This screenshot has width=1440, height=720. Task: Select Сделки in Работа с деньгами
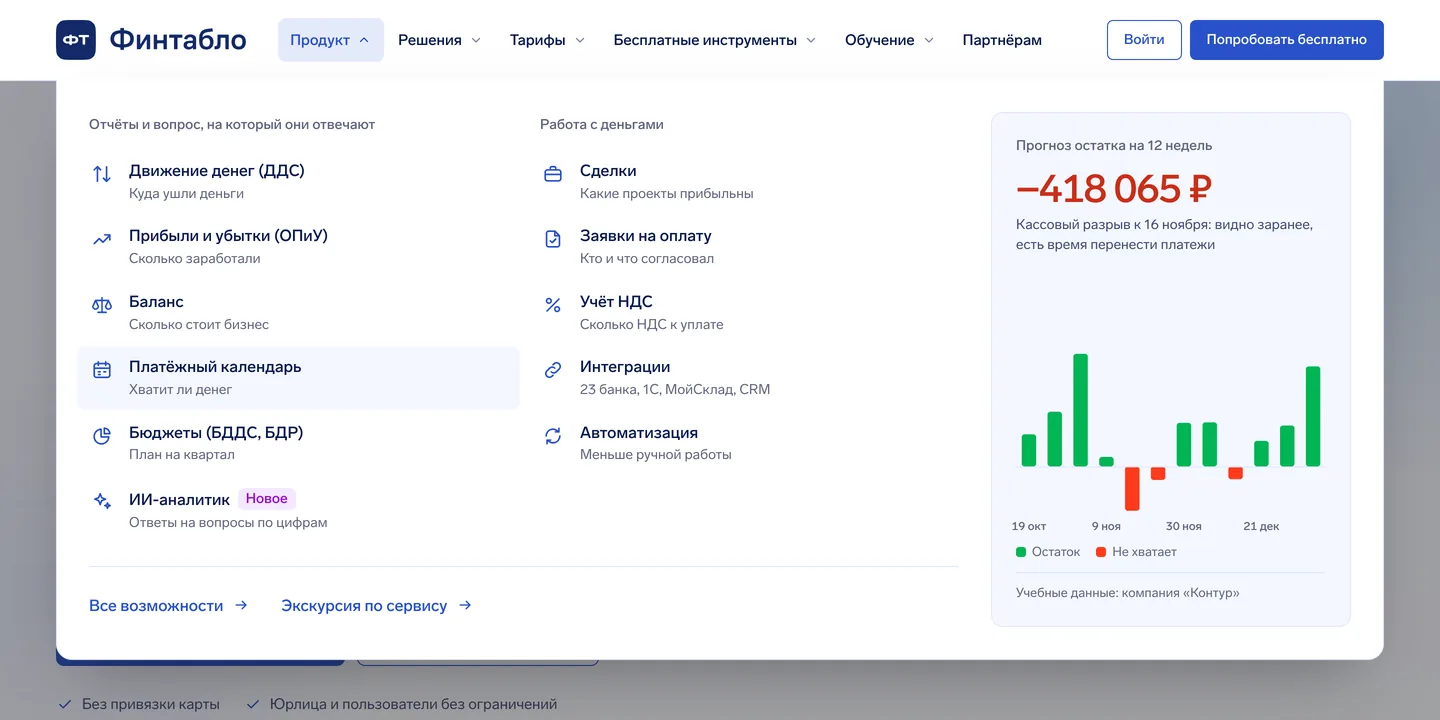coord(749,181)
